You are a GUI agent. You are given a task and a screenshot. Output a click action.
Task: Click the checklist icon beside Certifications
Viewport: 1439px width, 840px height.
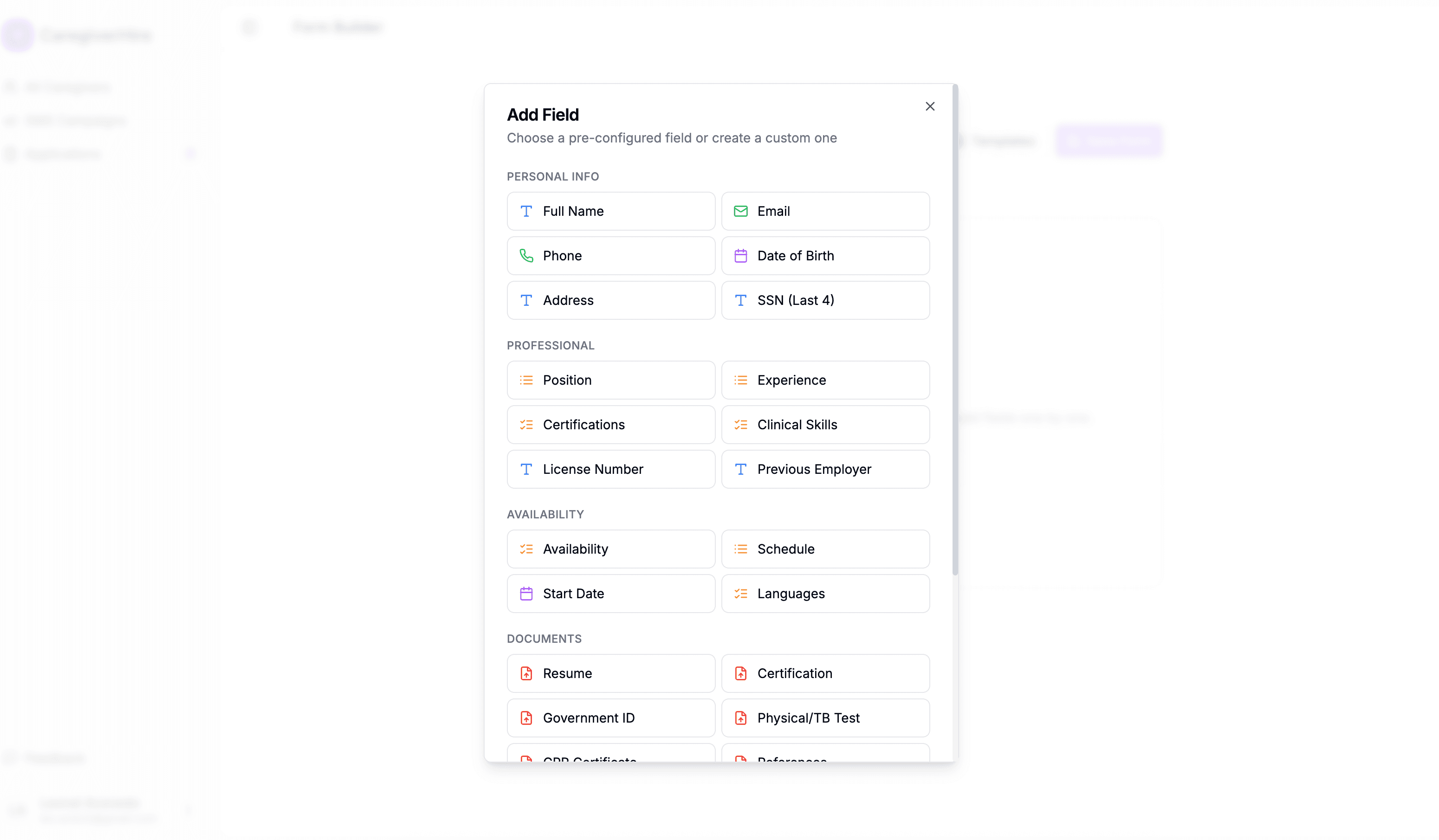pyautogui.click(x=526, y=424)
